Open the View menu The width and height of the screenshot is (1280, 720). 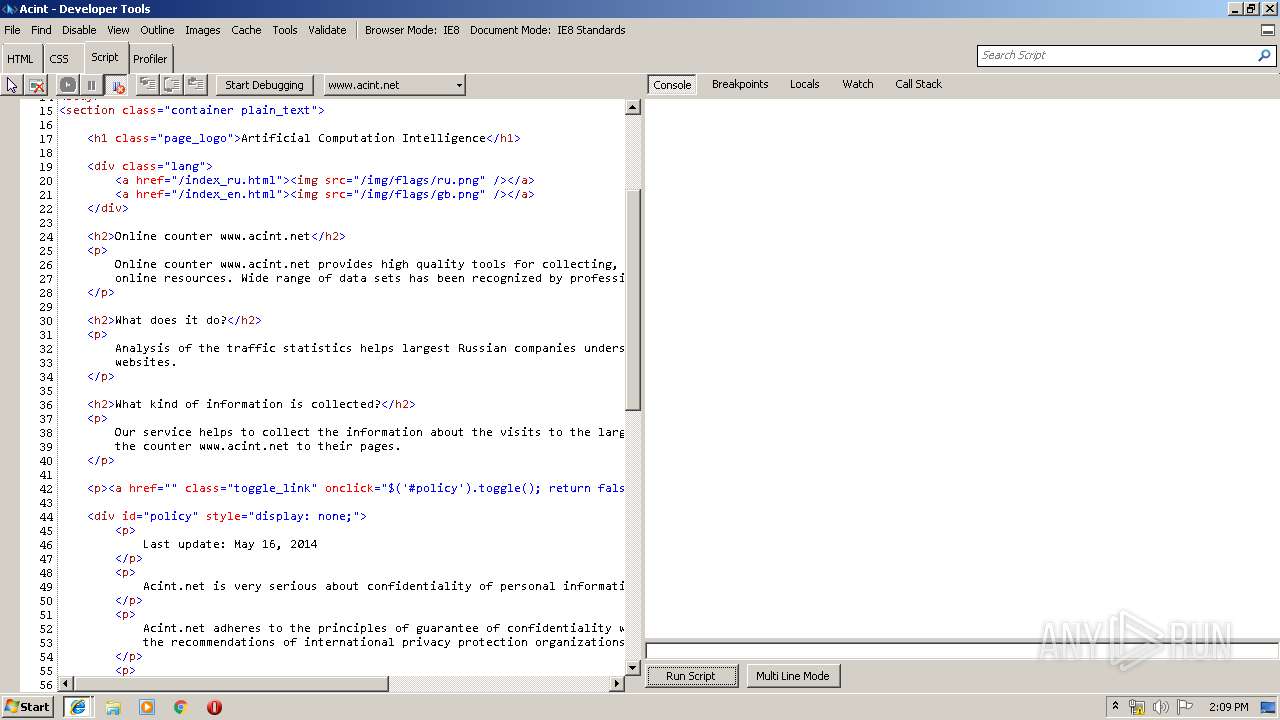(x=118, y=30)
